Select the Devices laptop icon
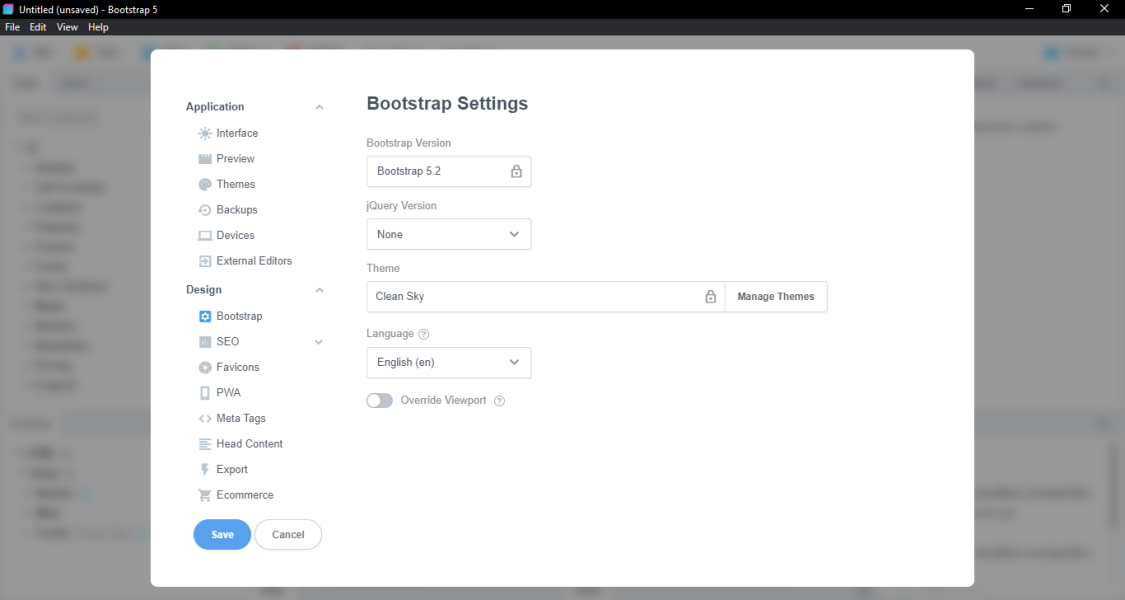Screen dimensions: 1125x600 pos(204,235)
